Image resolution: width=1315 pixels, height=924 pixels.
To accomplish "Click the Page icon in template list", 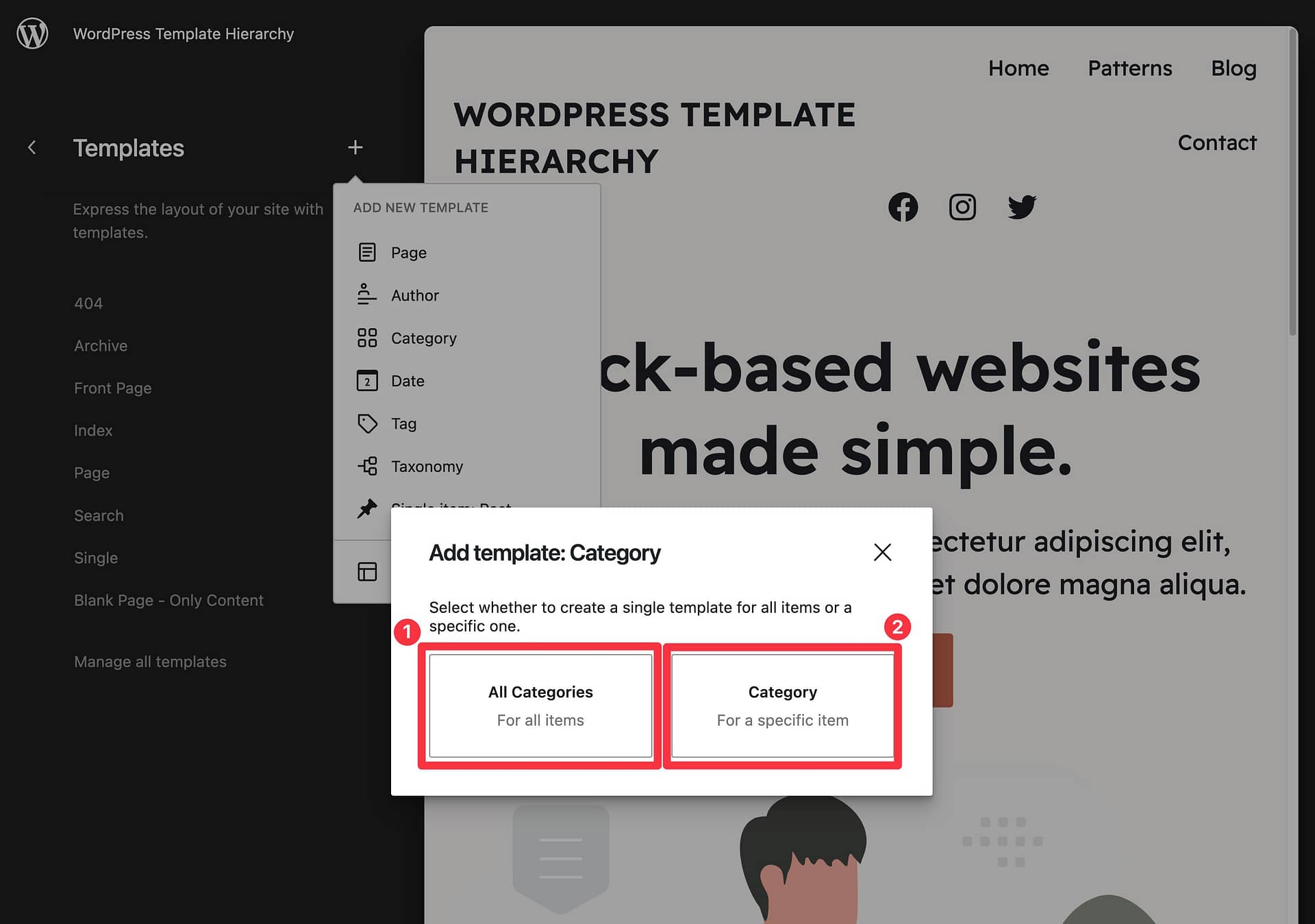I will coord(366,252).
